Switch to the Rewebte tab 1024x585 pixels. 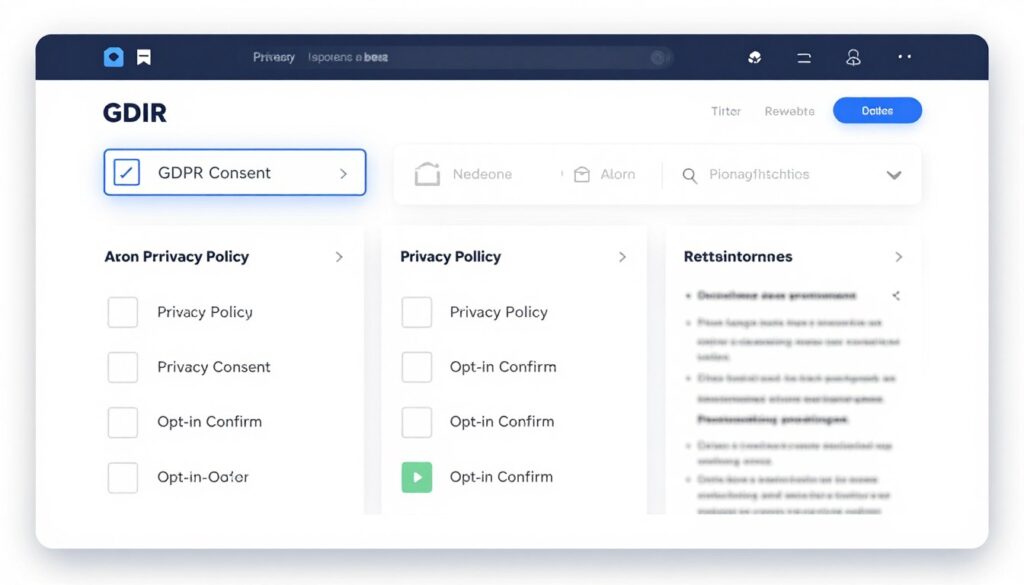coord(789,110)
